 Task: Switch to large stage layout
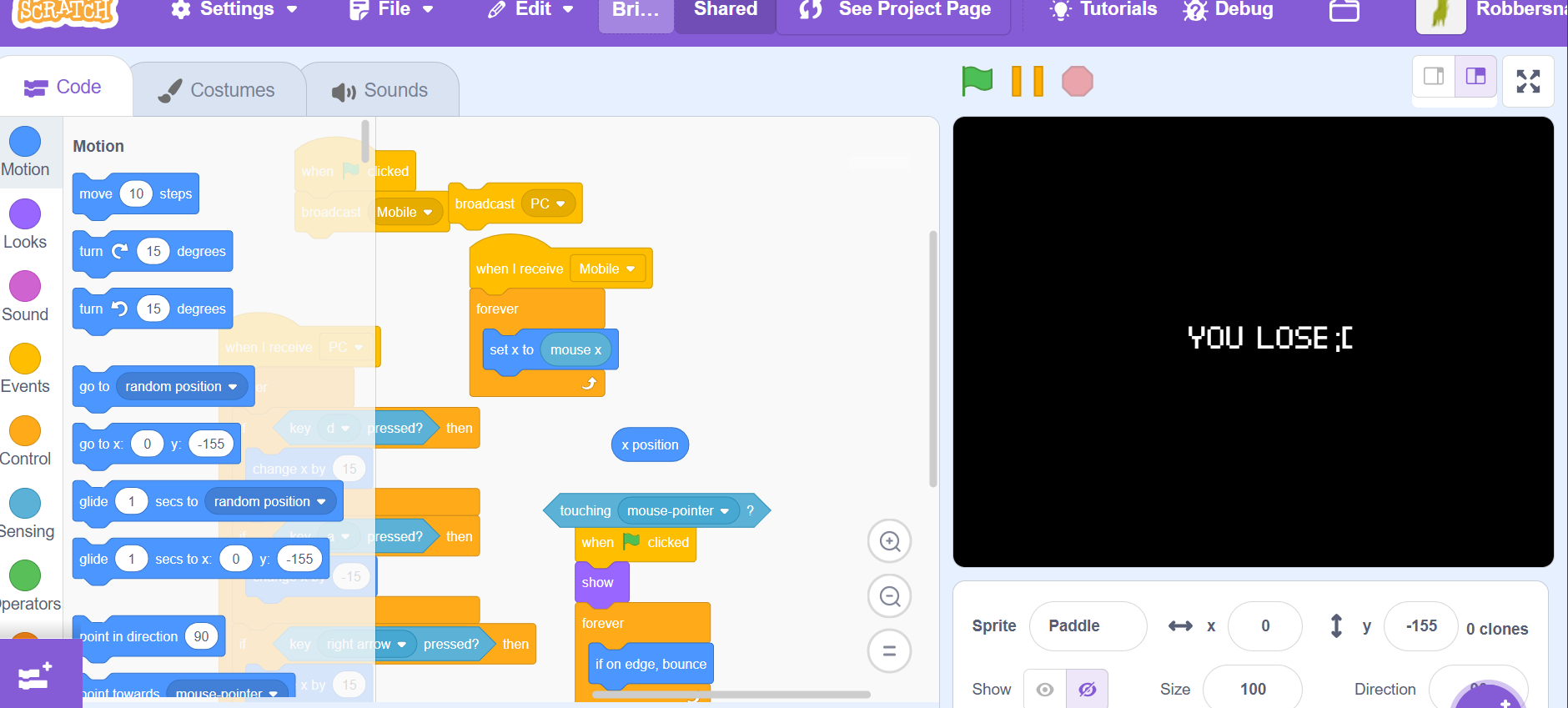tap(1475, 77)
